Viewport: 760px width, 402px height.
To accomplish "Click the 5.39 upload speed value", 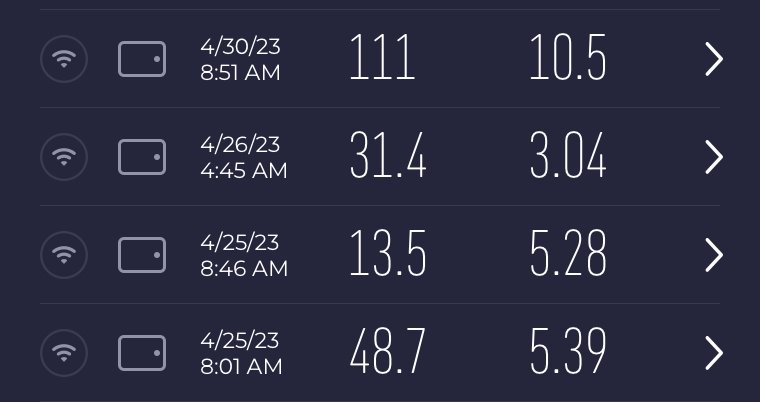I will tap(568, 353).
